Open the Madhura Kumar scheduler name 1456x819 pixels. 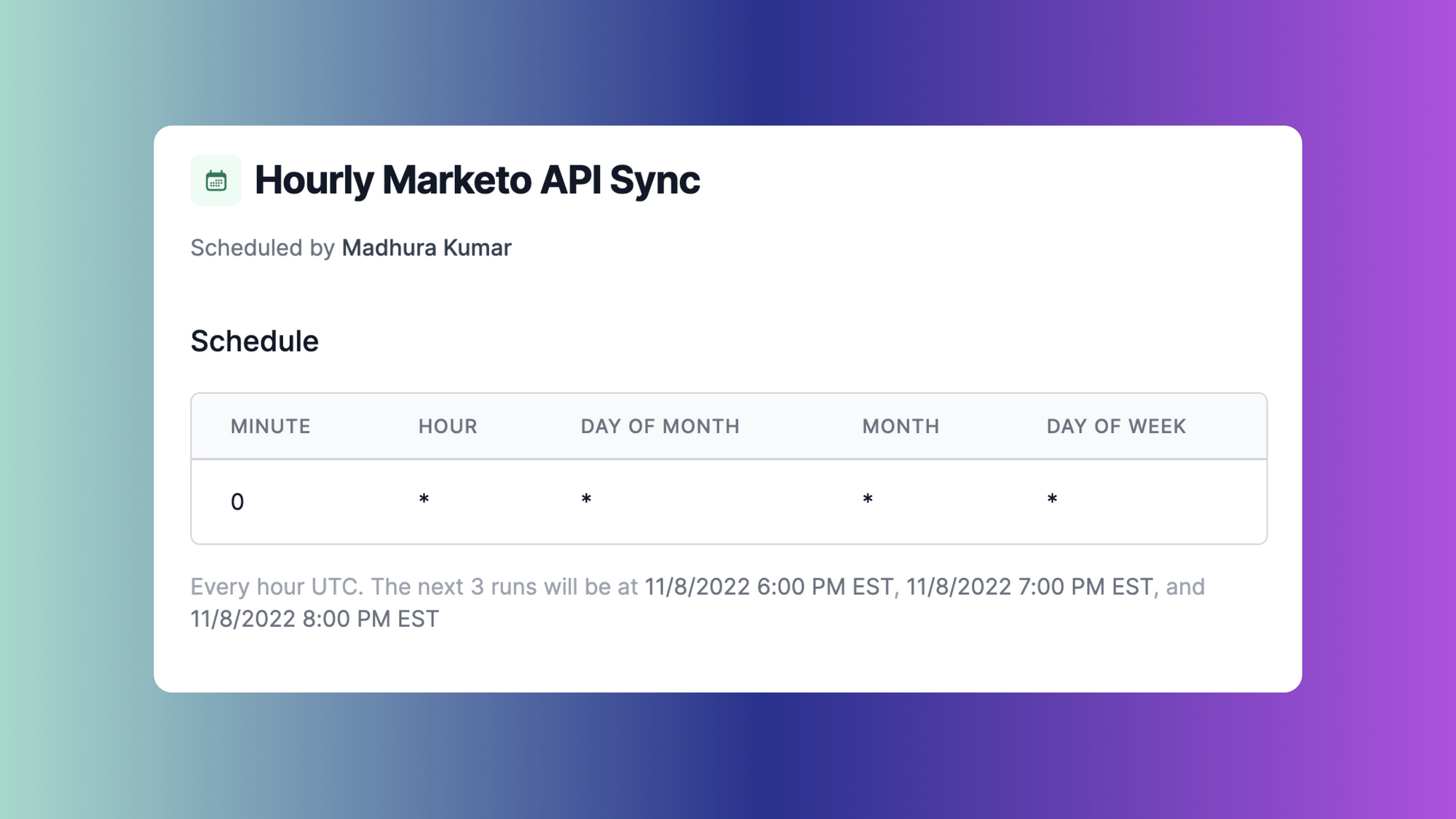click(x=427, y=248)
